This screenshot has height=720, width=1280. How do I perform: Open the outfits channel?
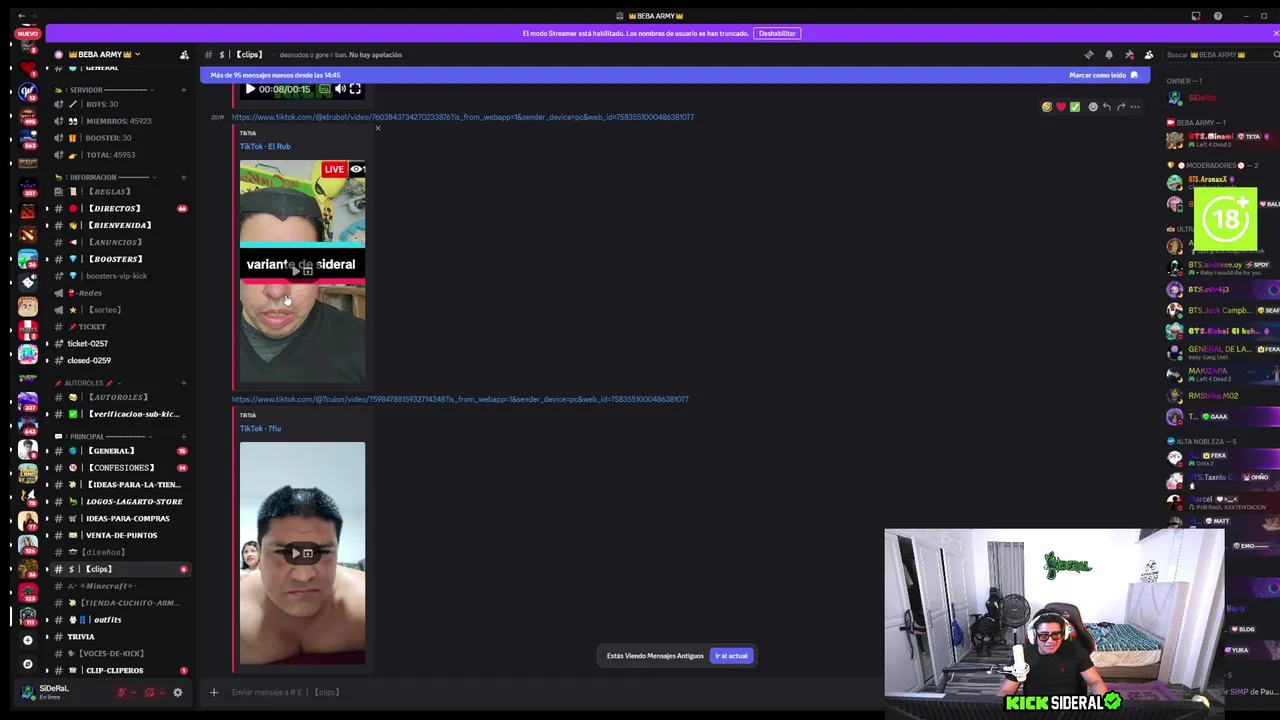tap(118, 619)
